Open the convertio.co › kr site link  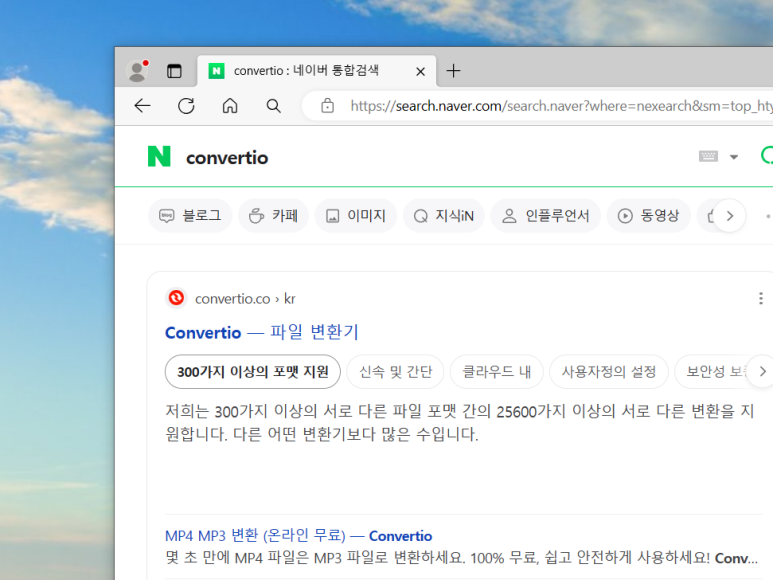coord(245,299)
